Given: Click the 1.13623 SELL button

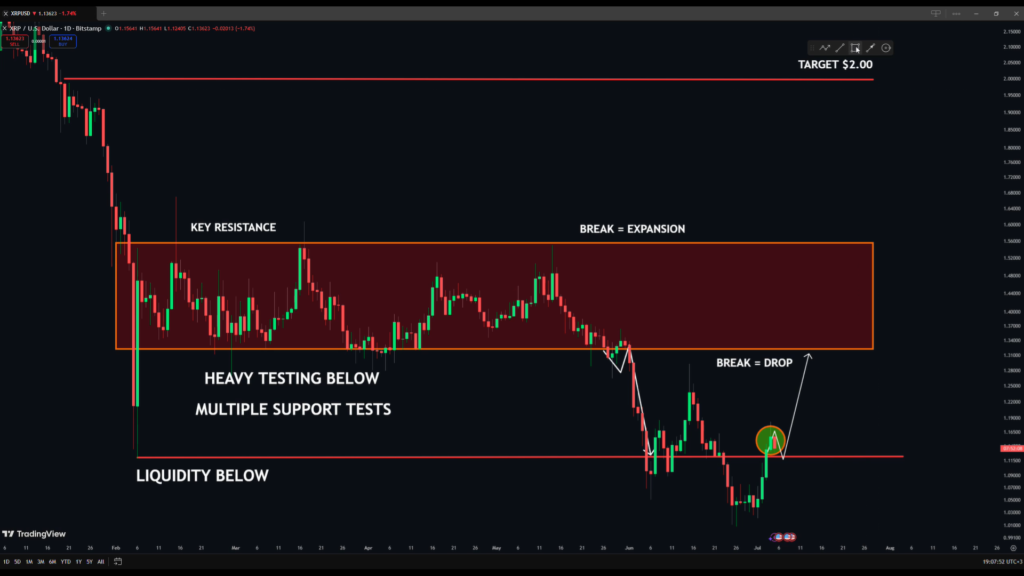Looking at the screenshot, I should 14,40.
